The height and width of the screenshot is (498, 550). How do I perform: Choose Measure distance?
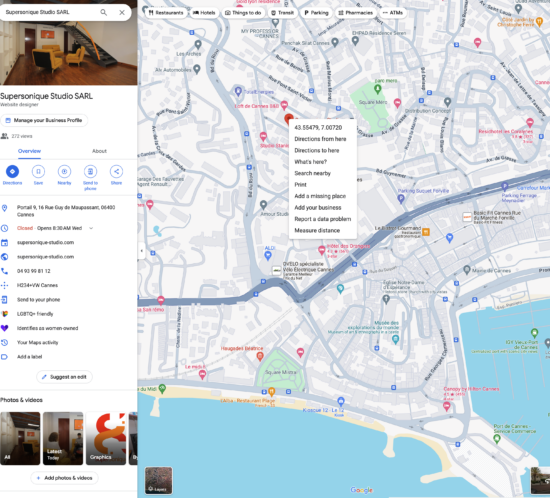point(317,231)
